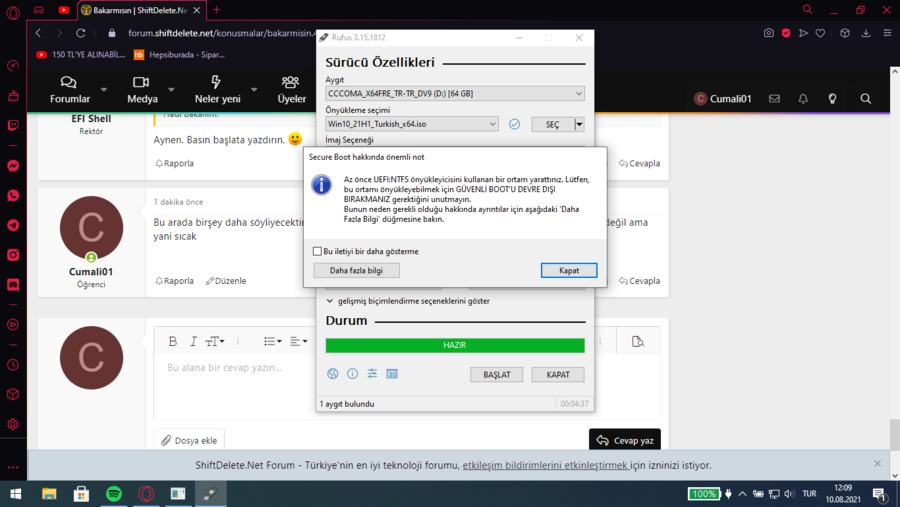The image size is (900, 507).
Task: Toggle Italic in reply editor
Action: coord(193,342)
